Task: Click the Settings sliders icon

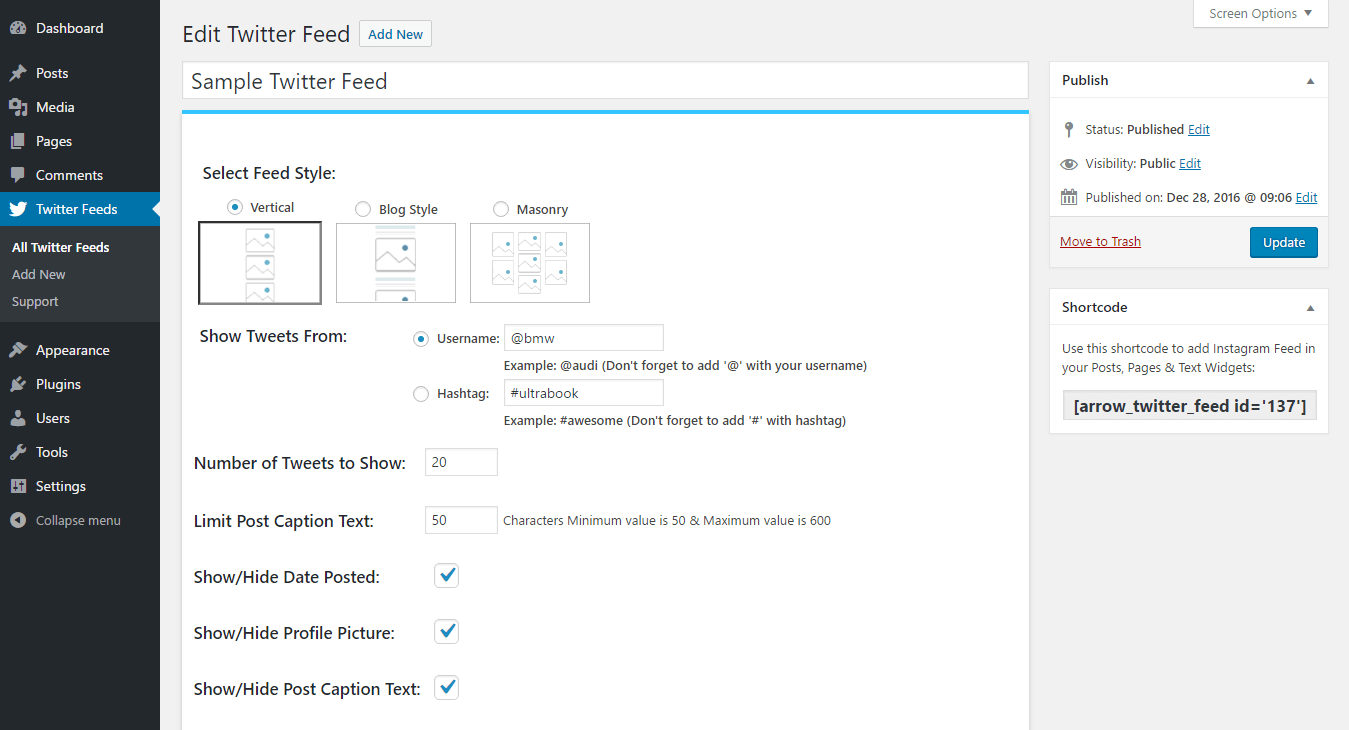Action: point(18,486)
